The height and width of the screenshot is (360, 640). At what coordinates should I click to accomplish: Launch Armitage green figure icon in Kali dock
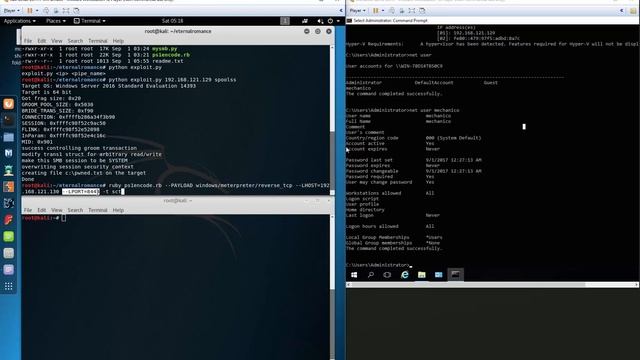pyautogui.click(x=9, y=170)
